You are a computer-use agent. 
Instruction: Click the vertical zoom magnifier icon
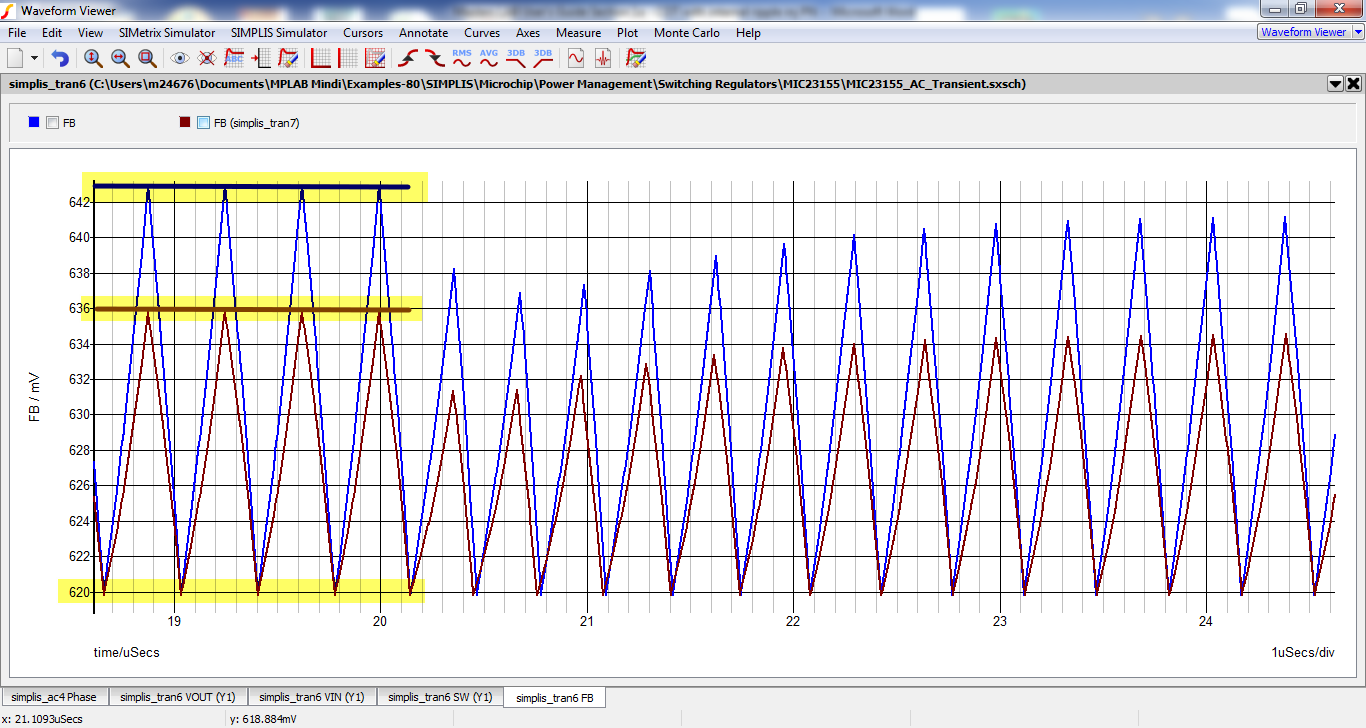click(93, 58)
